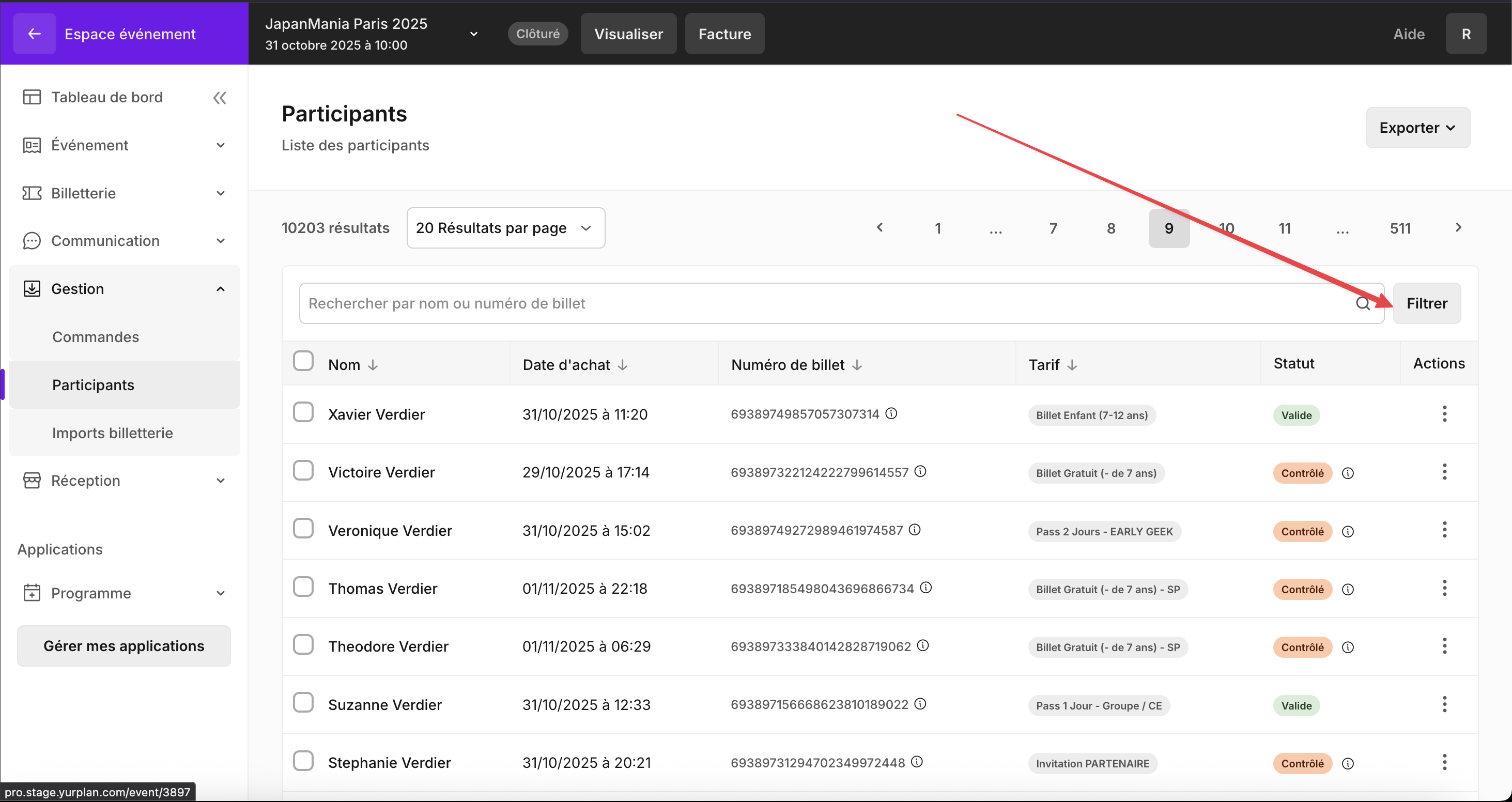Open actions menu for Suzanne Verdier

point(1444,704)
